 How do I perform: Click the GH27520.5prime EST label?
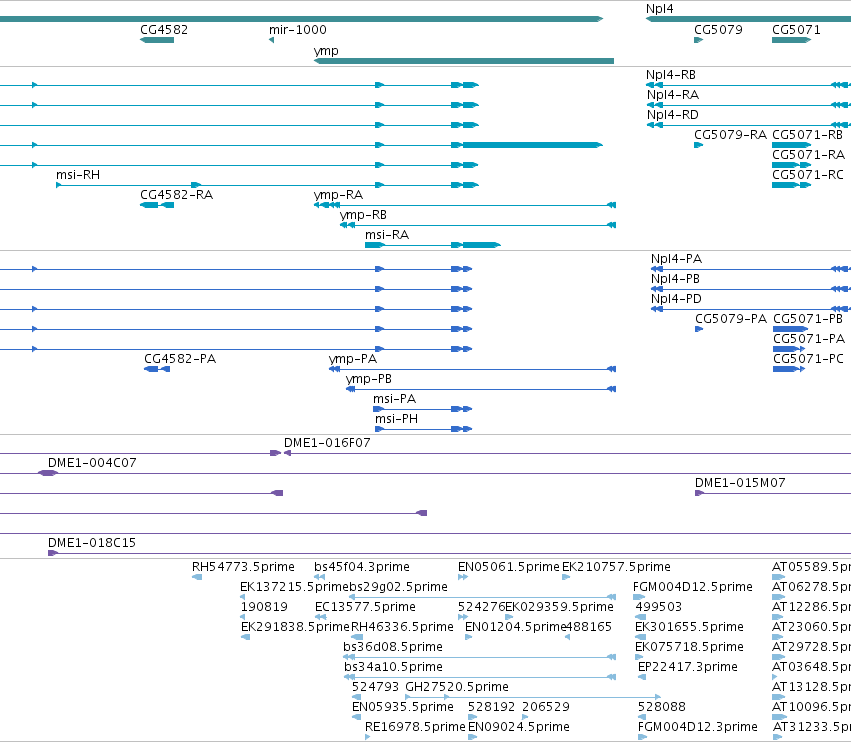[x=457, y=687]
